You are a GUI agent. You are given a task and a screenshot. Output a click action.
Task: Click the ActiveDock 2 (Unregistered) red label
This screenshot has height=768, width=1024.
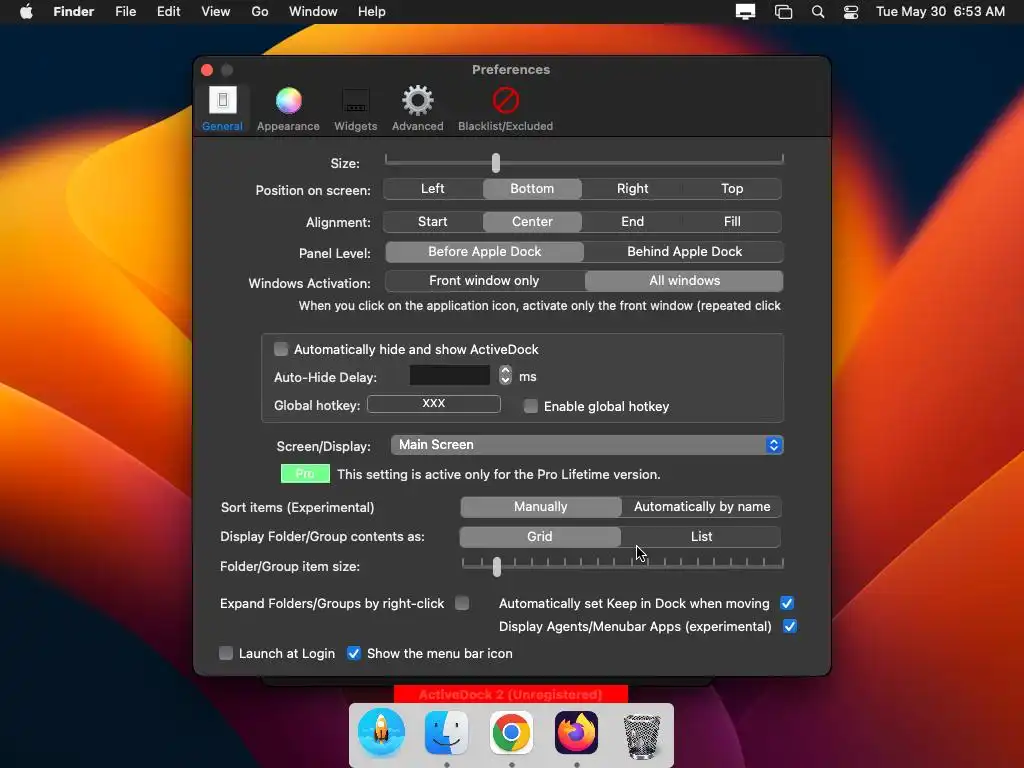511,694
